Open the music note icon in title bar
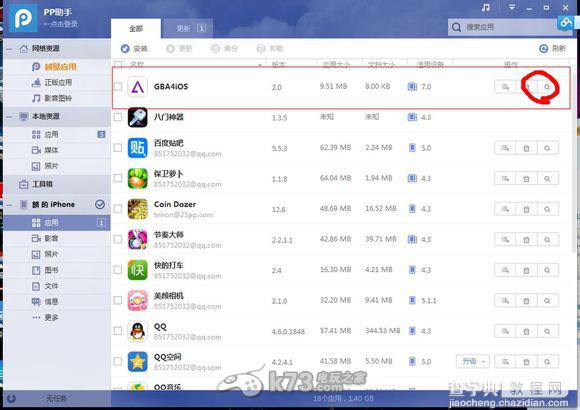The width and height of the screenshot is (580, 410). 486,8
